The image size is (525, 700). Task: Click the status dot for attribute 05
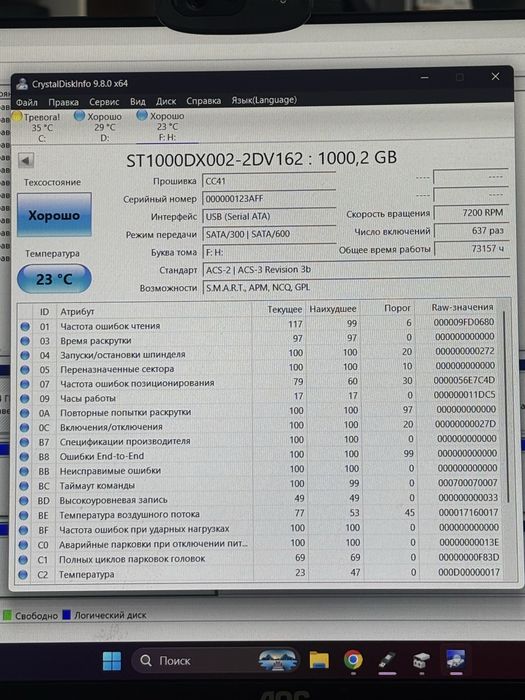coord(25,370)
